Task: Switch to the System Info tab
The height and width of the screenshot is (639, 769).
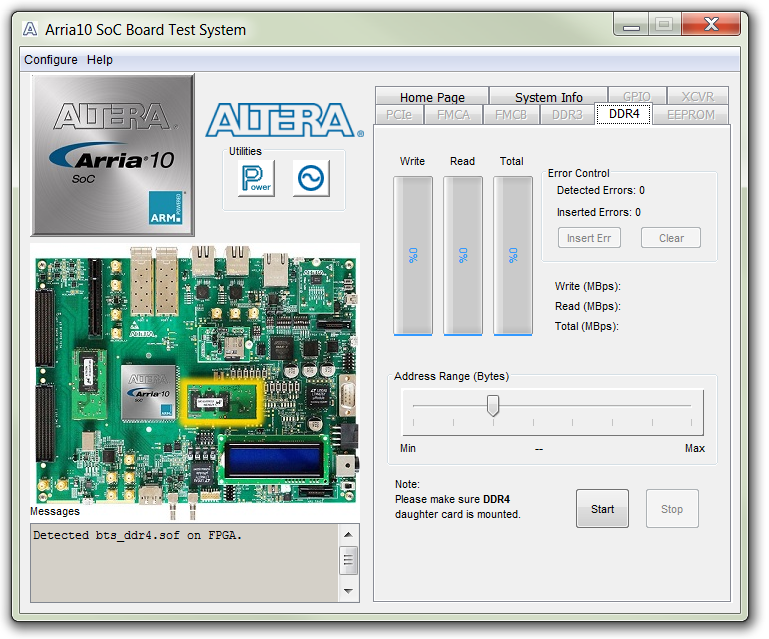Action: click(548, 97)
